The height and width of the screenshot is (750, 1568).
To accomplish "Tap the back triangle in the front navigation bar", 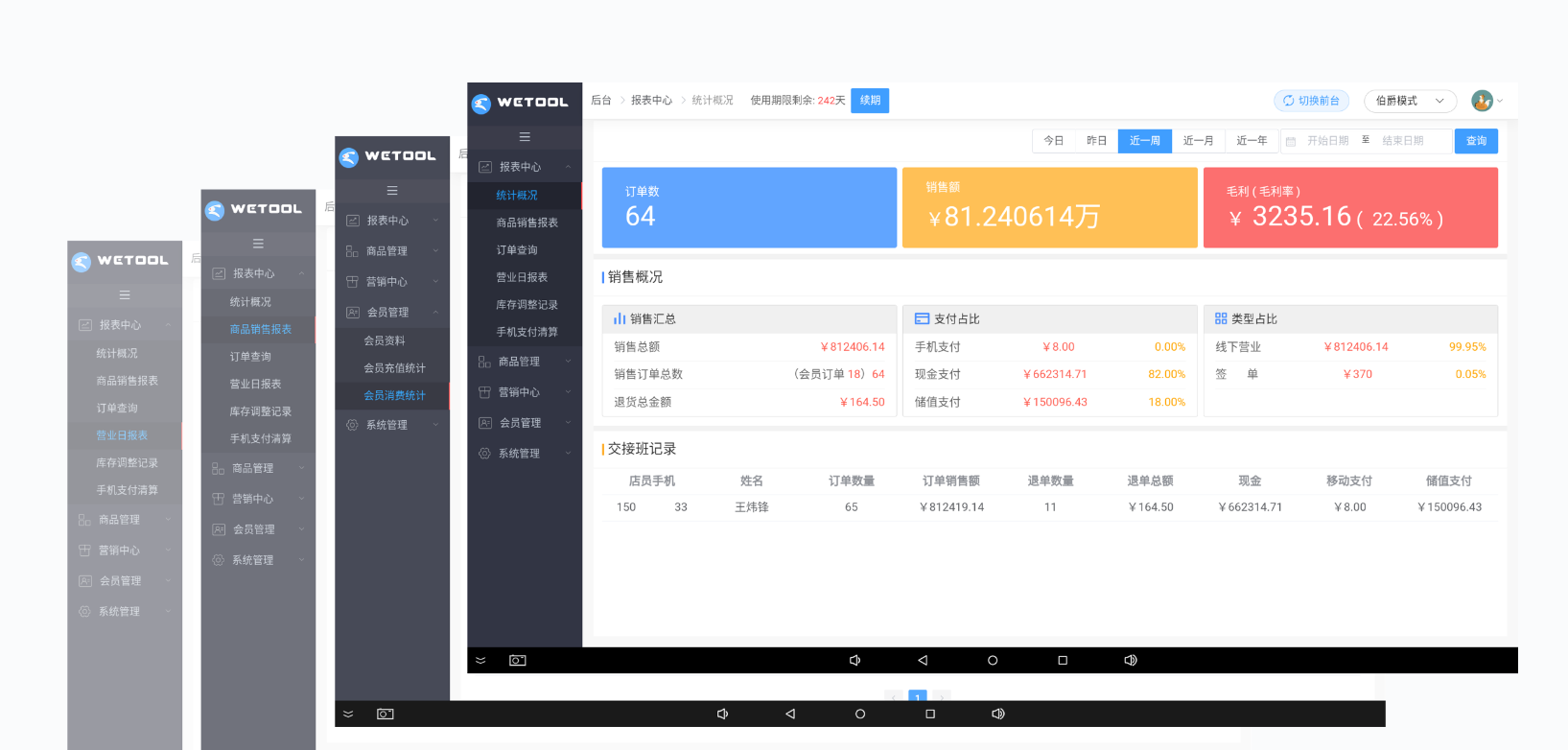I will [x=923, y=661].
